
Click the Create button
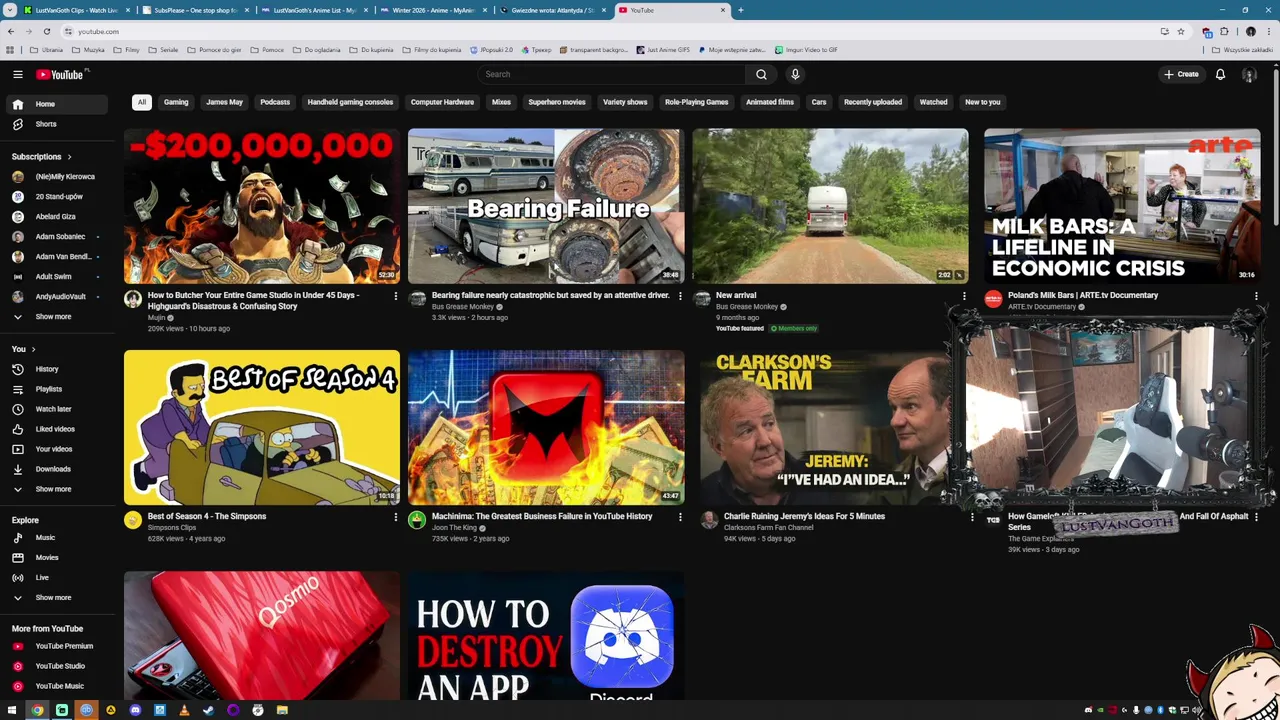pyautogui.click(x=1181, y=74)
